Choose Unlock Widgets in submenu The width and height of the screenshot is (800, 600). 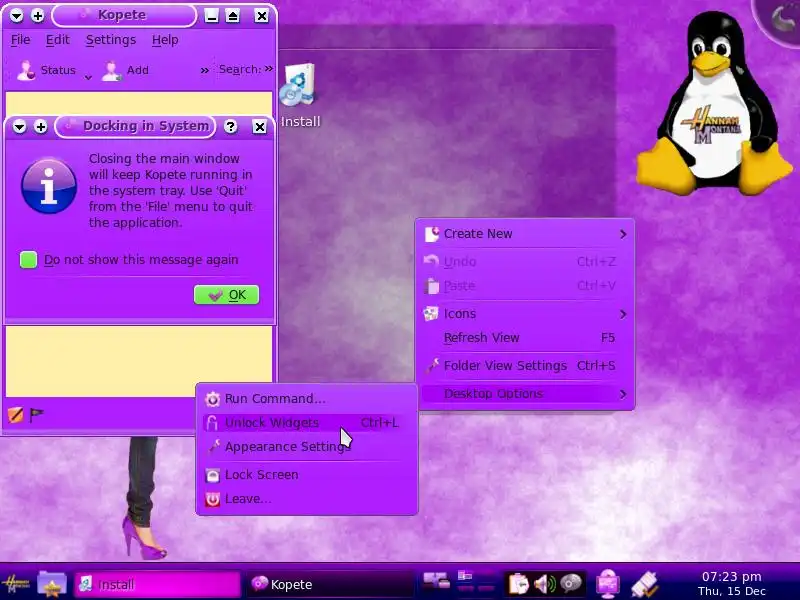click(x=306, y=422)
